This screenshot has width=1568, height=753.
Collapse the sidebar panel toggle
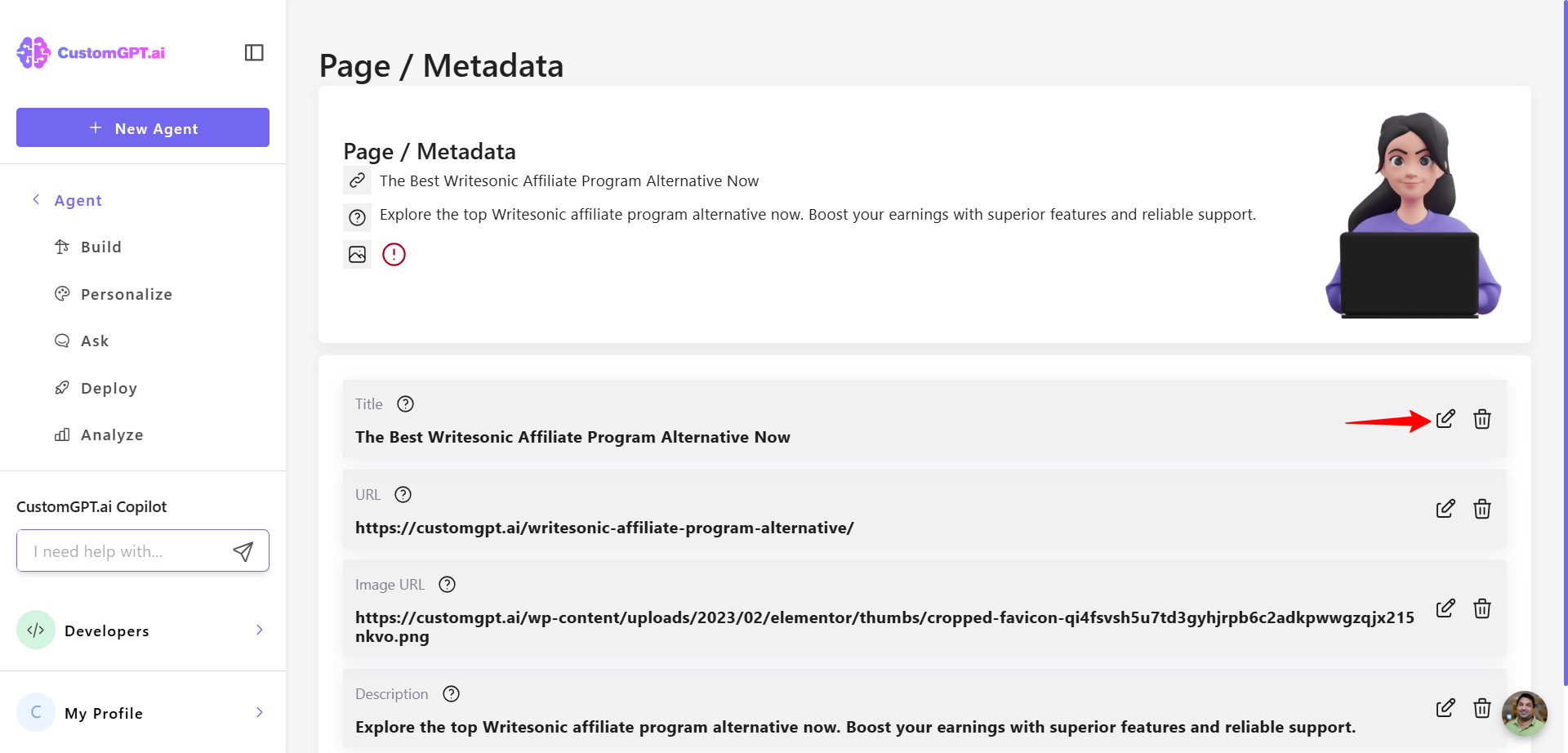(254, 53)
